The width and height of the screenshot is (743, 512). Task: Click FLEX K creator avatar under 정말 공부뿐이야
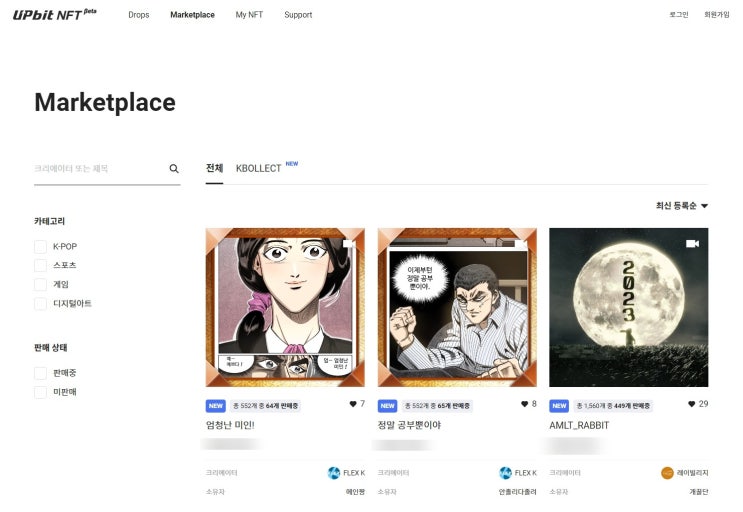(x=506, y=473)
